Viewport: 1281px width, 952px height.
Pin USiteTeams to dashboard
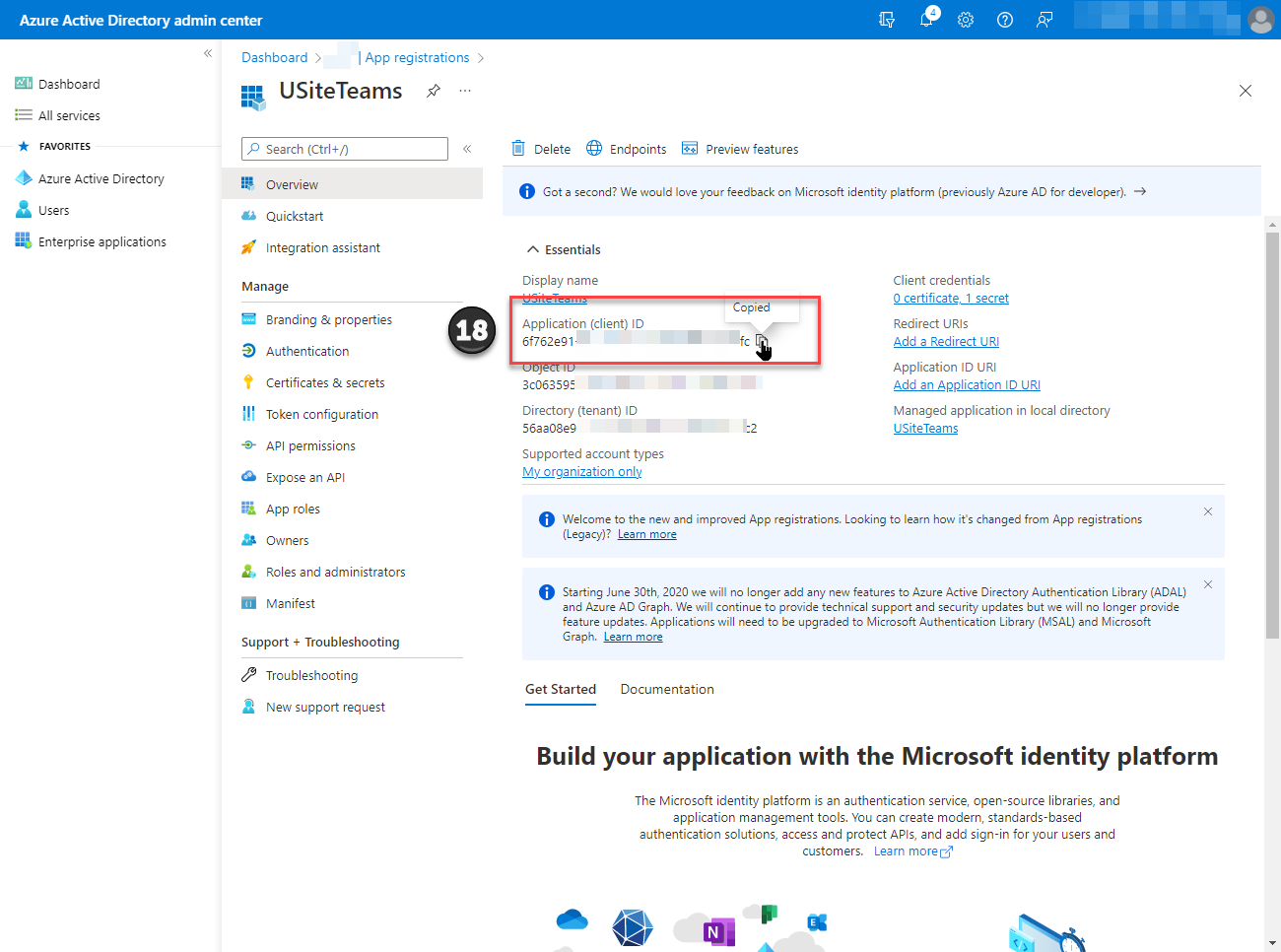[x=434, y=91]
